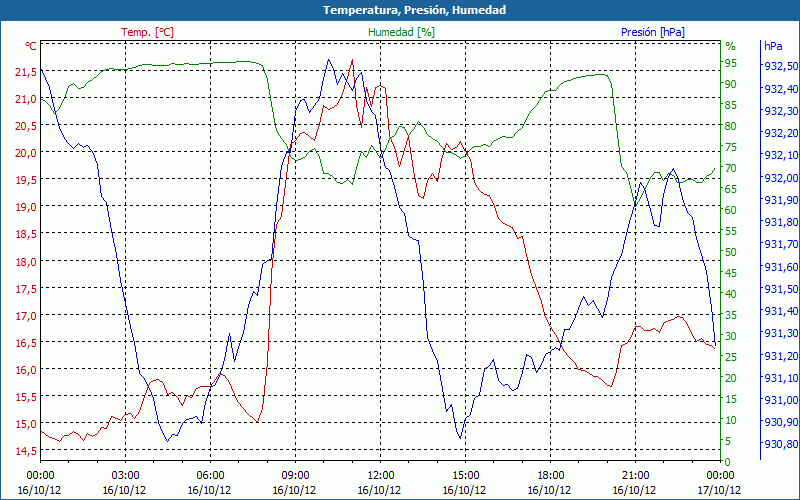Click the 931,90 pressure axis value

click(x=781, y=199)
